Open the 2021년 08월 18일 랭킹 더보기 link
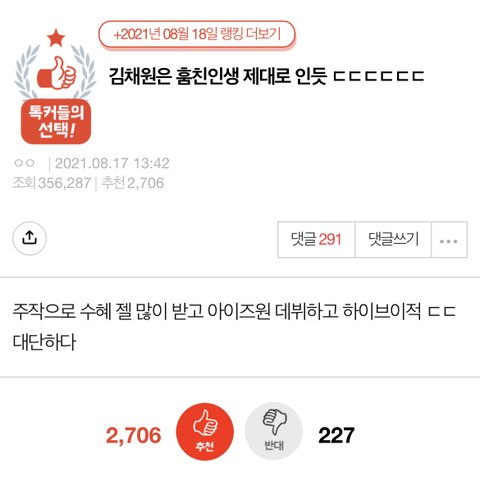The width and height of the screenshot is (480, 486). coord(197,34)
